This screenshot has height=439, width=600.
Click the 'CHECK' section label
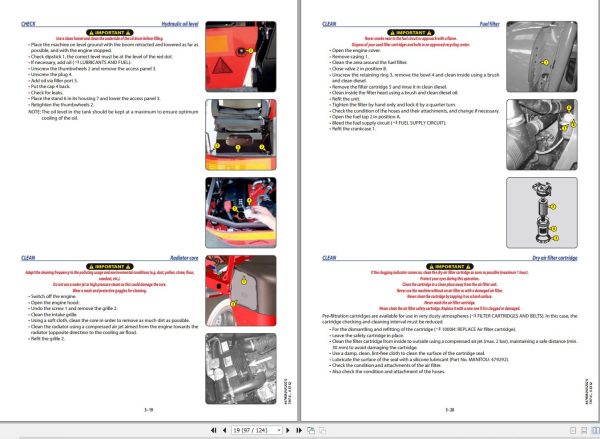click(x=28, y=24)
